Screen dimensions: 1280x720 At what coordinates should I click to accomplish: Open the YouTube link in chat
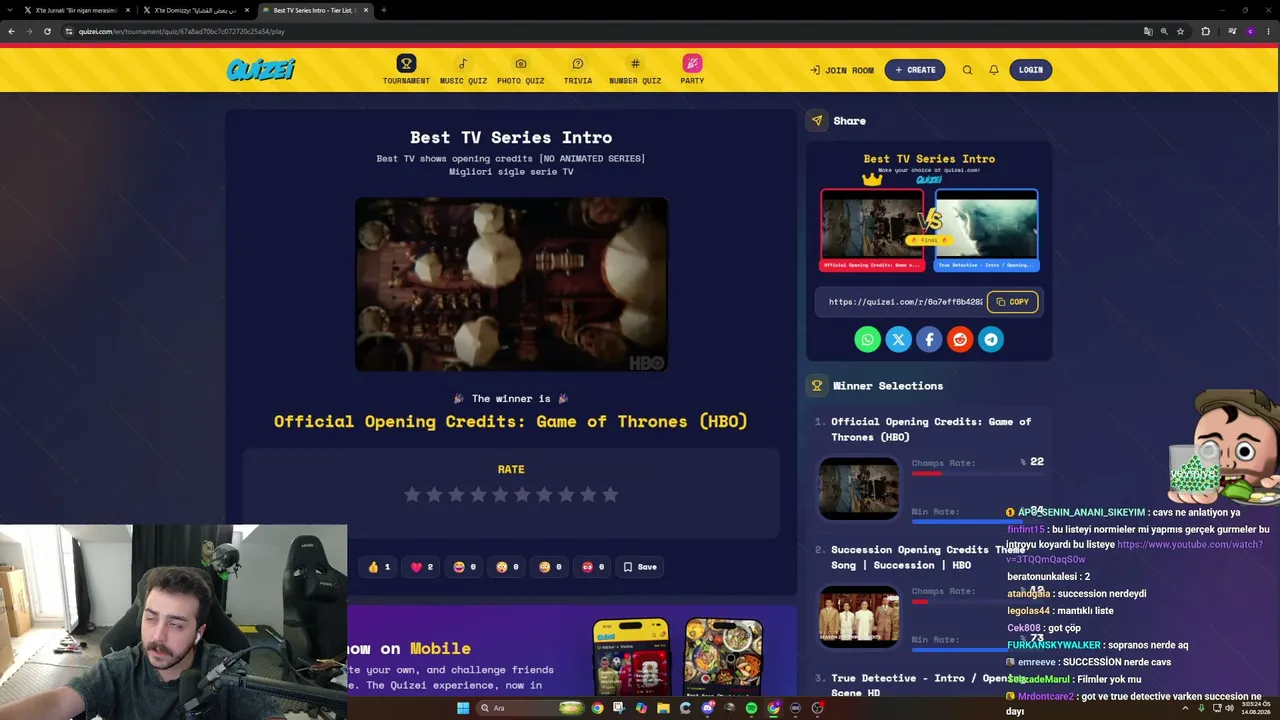pyautogui.click(x=1135, y=552)
